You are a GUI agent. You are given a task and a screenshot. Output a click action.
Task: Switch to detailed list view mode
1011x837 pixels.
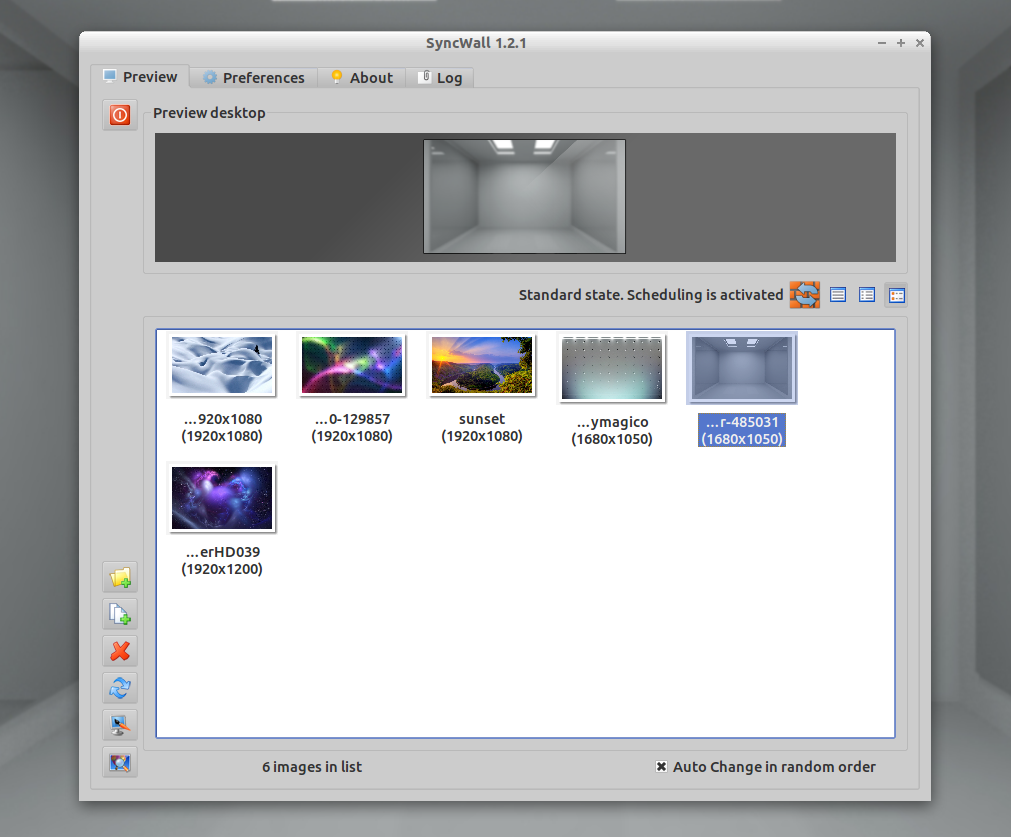866,295
